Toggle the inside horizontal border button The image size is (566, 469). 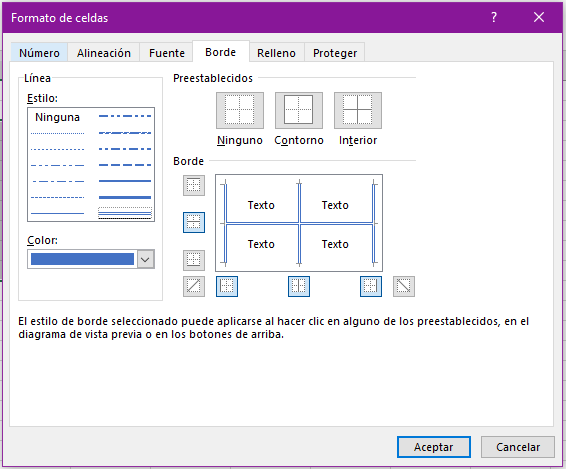[x=194, y=222]
